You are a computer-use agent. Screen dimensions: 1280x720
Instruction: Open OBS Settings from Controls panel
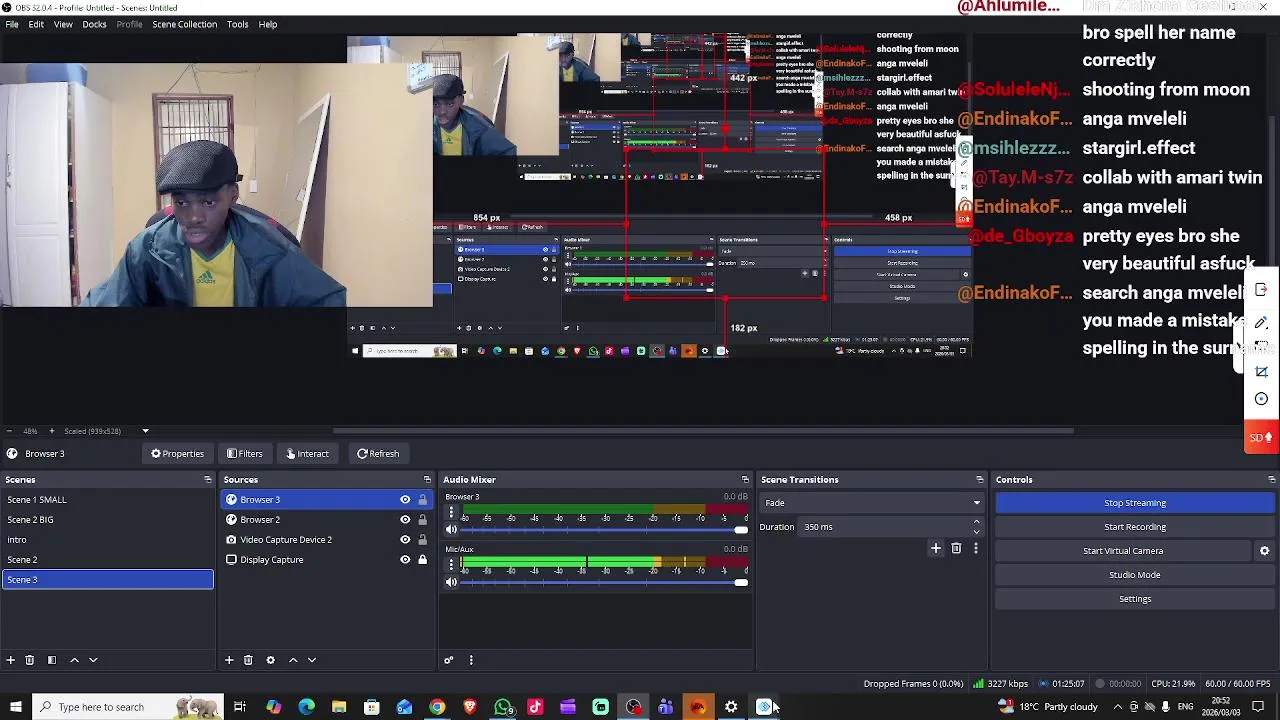click(1135, 599)
